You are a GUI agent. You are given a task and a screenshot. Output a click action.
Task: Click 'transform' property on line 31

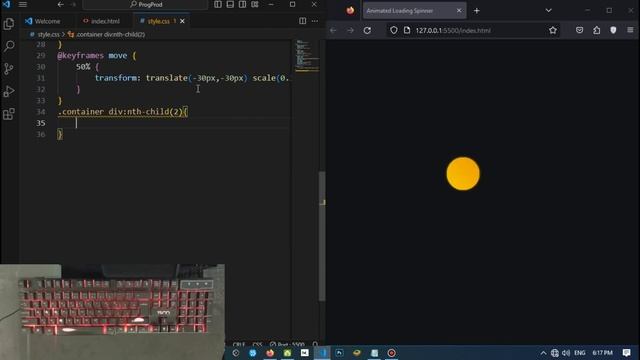pyautogui.click(x=116, y=78)
